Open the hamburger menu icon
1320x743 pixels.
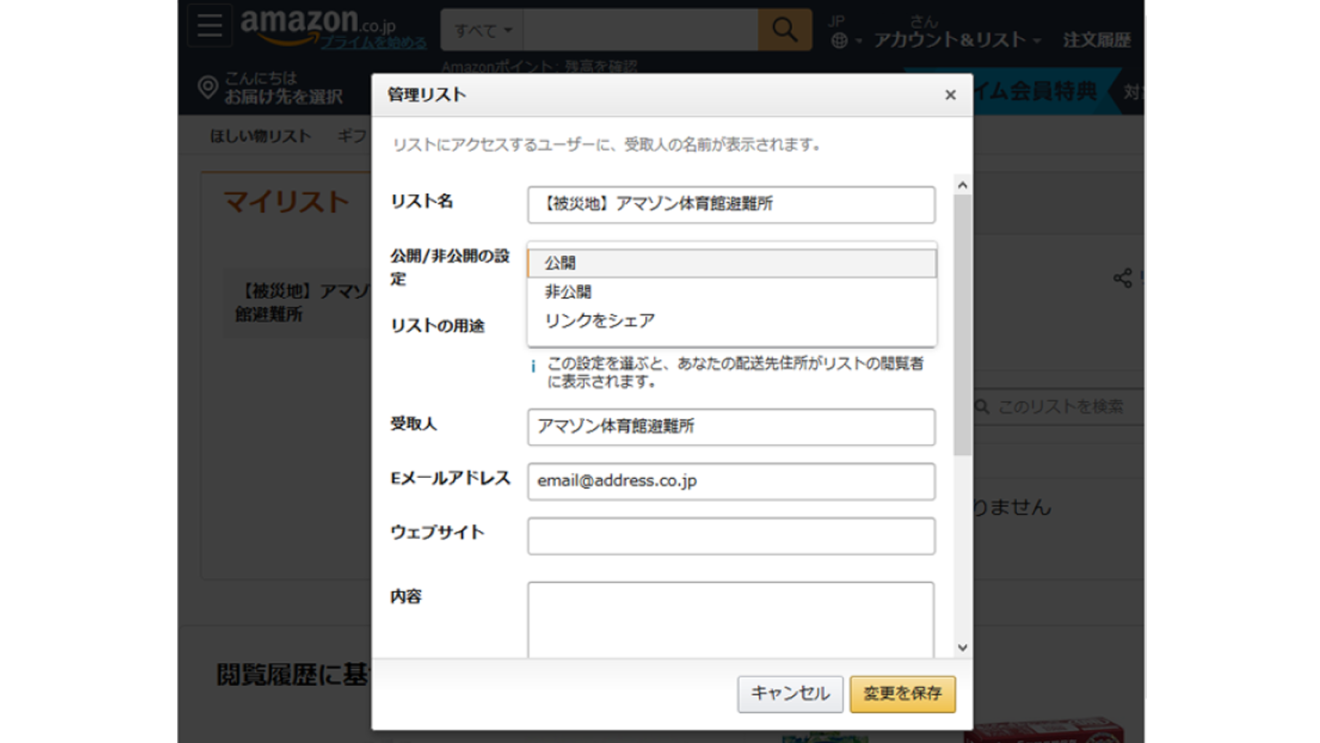click(209, 26)
